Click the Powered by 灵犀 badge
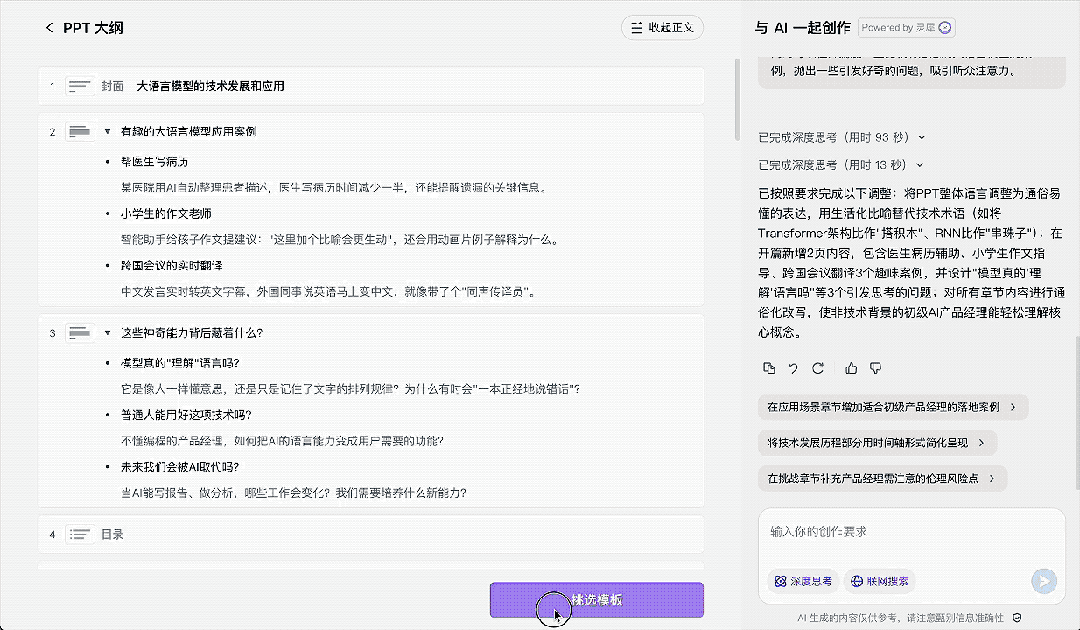The height and width of the screenshot is (630, 1080). (x=906, y=28)
